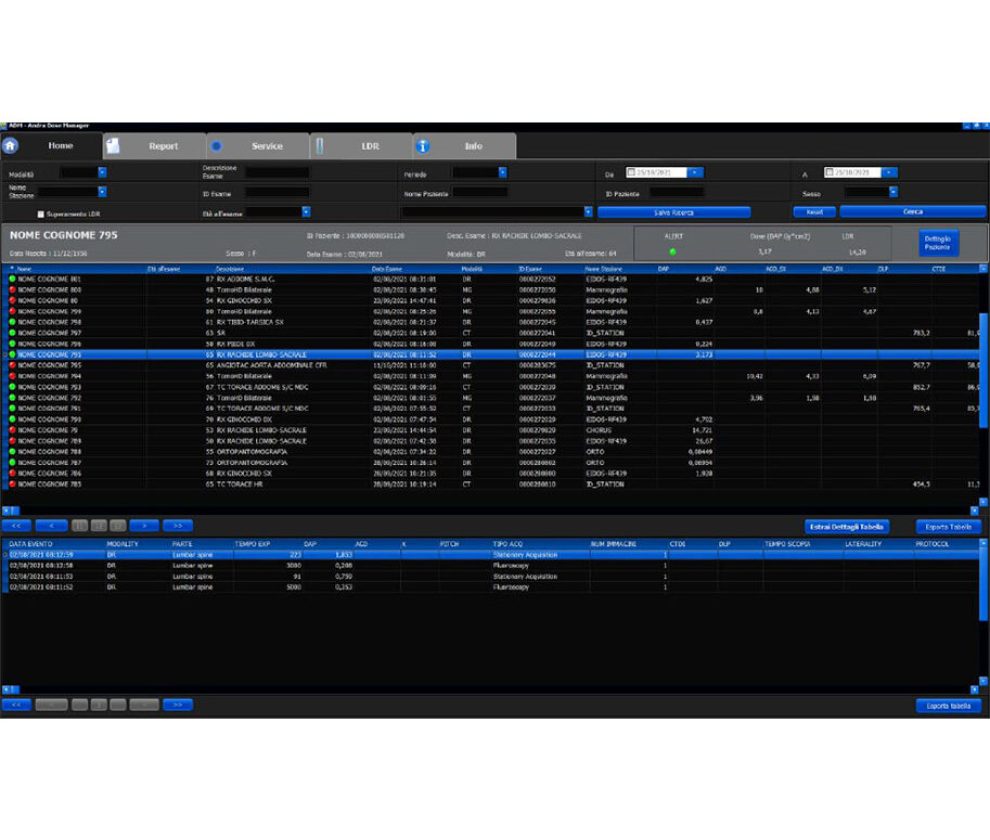
Task: Switch to the LDR tab
Action: 370,146
